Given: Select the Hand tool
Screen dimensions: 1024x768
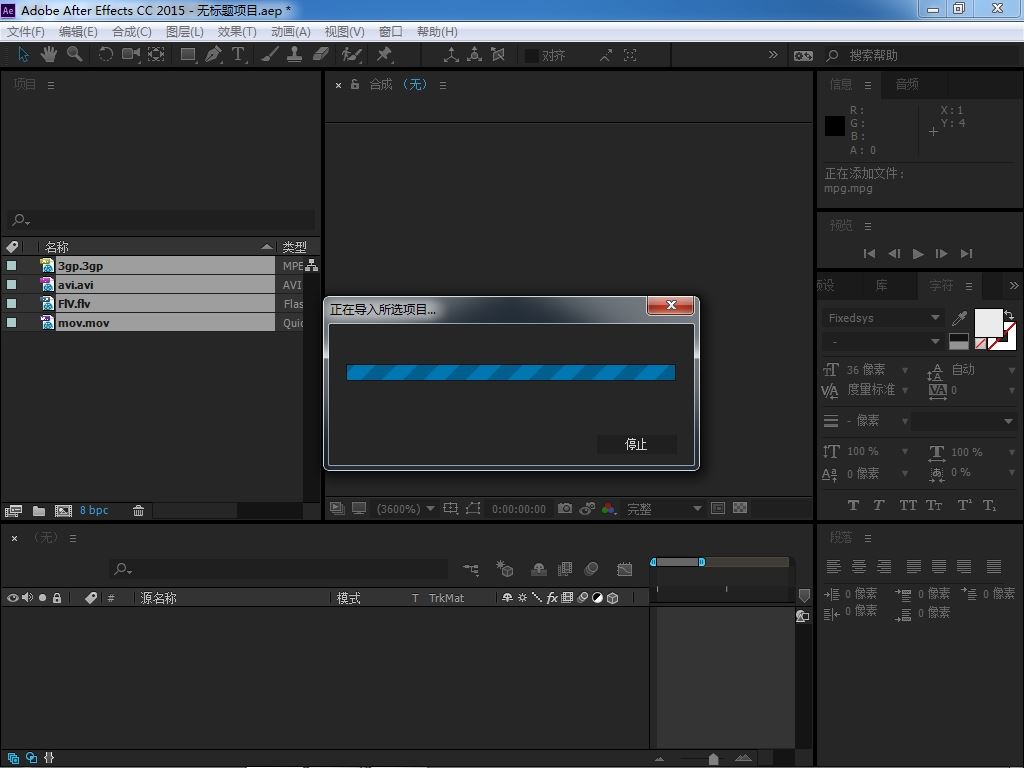Looking at the screenshot, I should click(x=48, y=55).
